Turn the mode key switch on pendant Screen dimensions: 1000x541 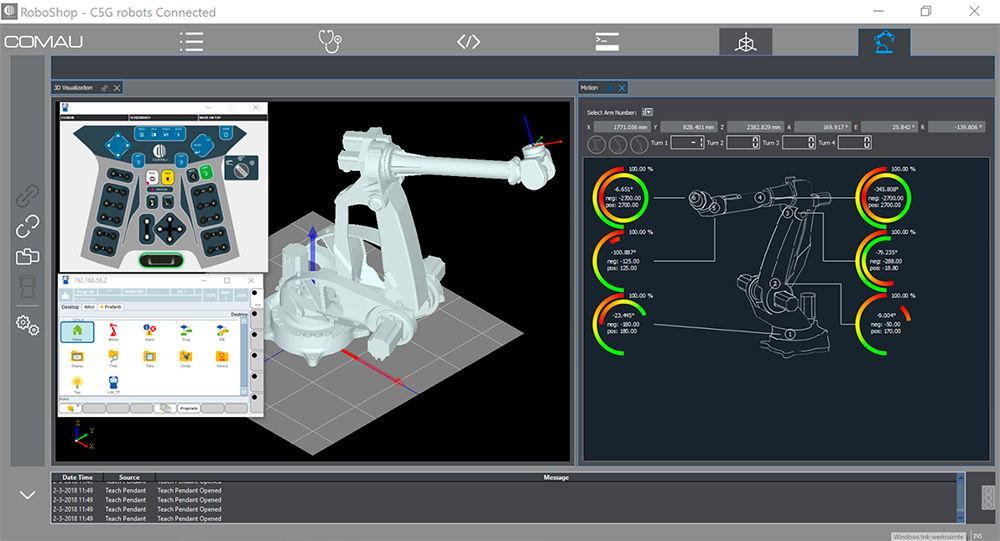pos(241,168)
